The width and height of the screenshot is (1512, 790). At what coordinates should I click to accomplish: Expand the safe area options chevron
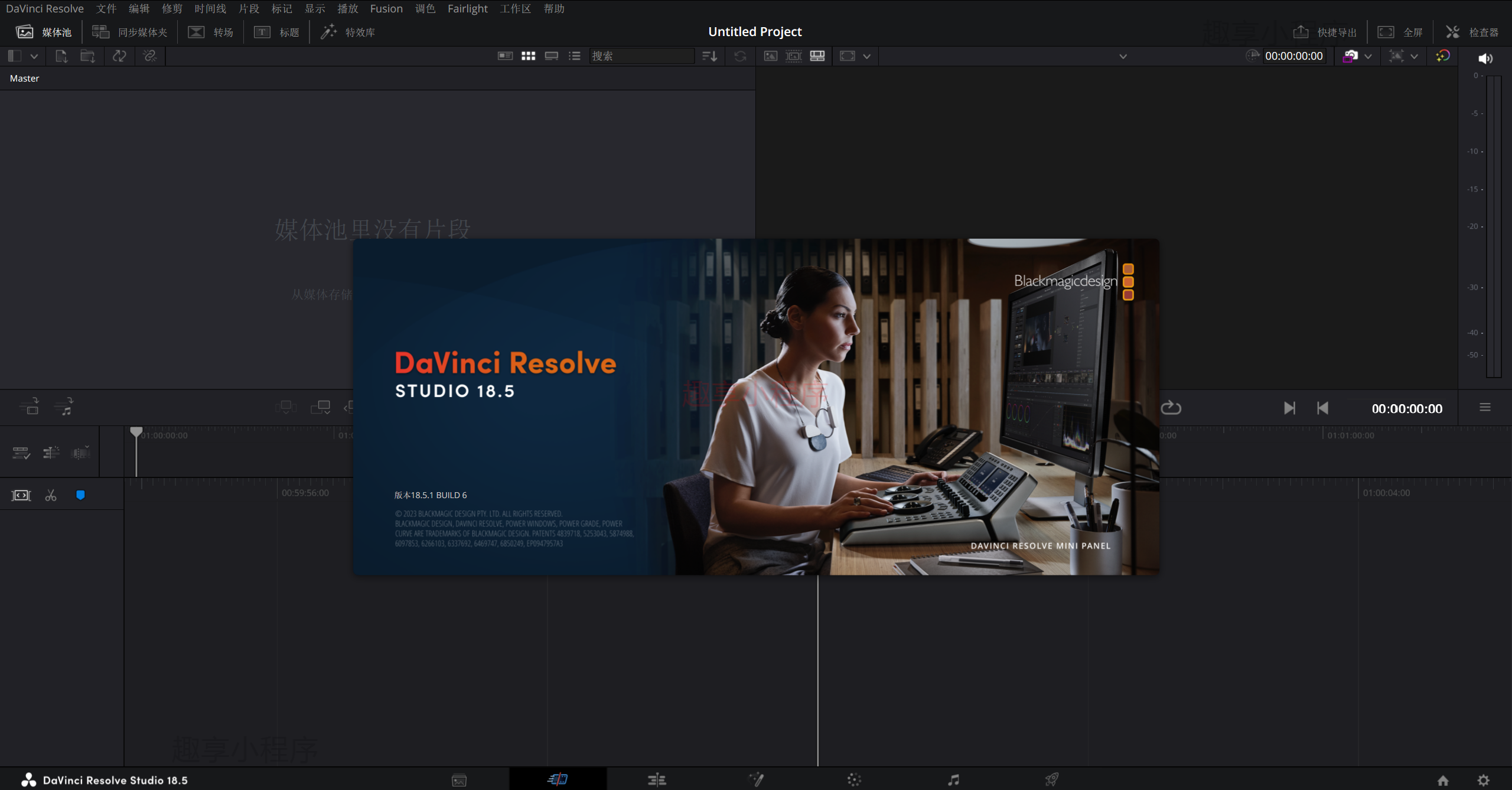[867, 57]
